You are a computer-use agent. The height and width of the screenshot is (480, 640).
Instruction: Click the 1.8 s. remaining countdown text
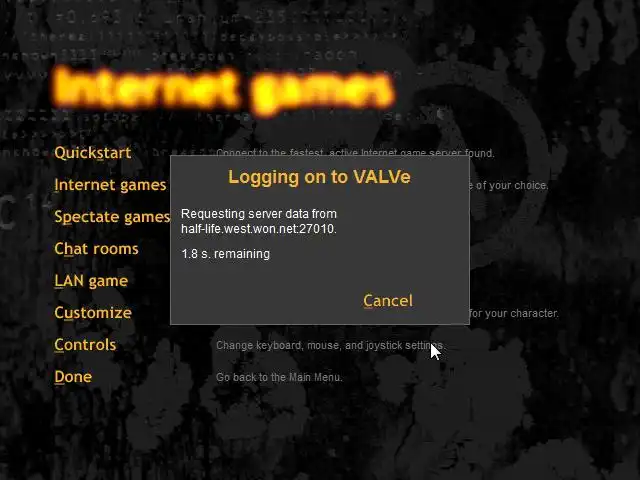(x=225, y=254)
